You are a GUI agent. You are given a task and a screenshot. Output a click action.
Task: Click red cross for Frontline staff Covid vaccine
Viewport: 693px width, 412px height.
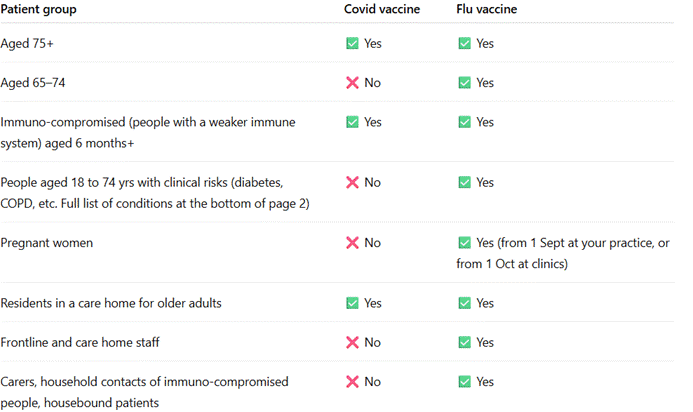click(352, 342)
